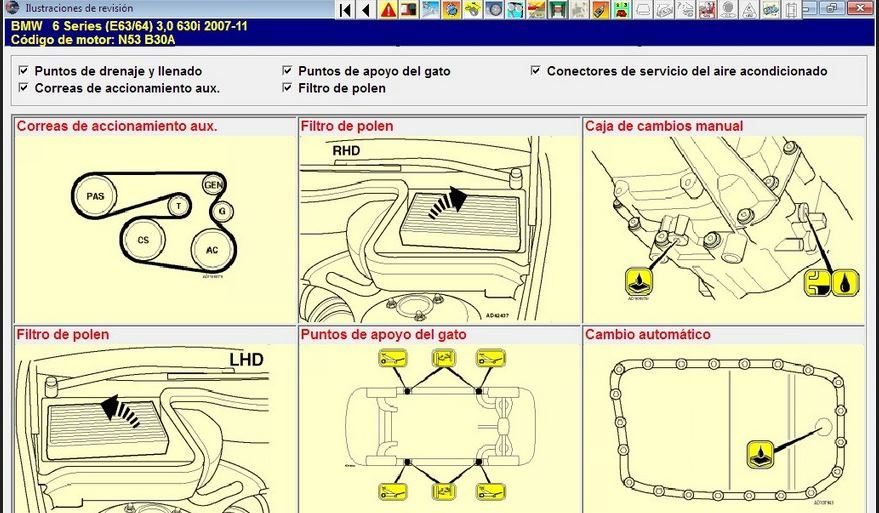Click the oil level icon on manual gearbox
879x513 pixels.
[x=818, y=282]
